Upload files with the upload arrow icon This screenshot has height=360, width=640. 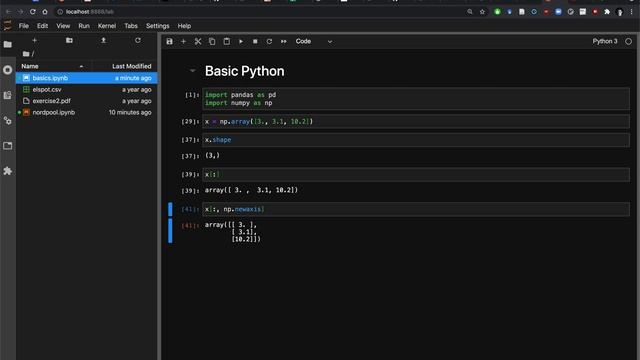103,40
